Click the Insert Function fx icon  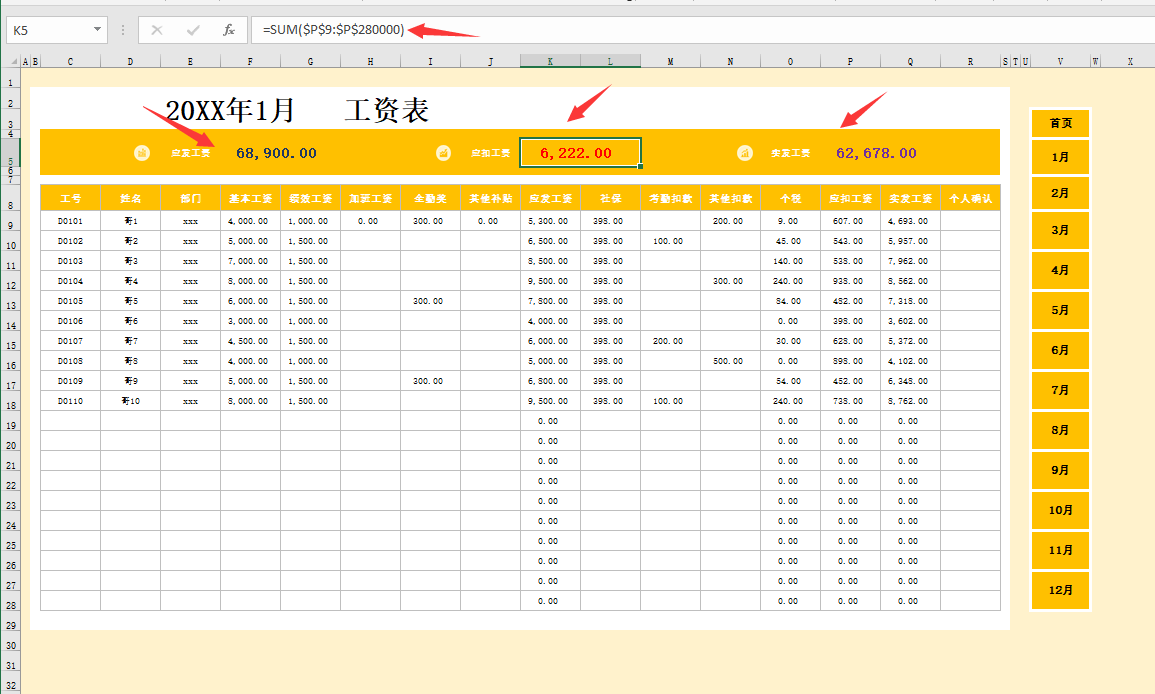[x=229, y=30]
